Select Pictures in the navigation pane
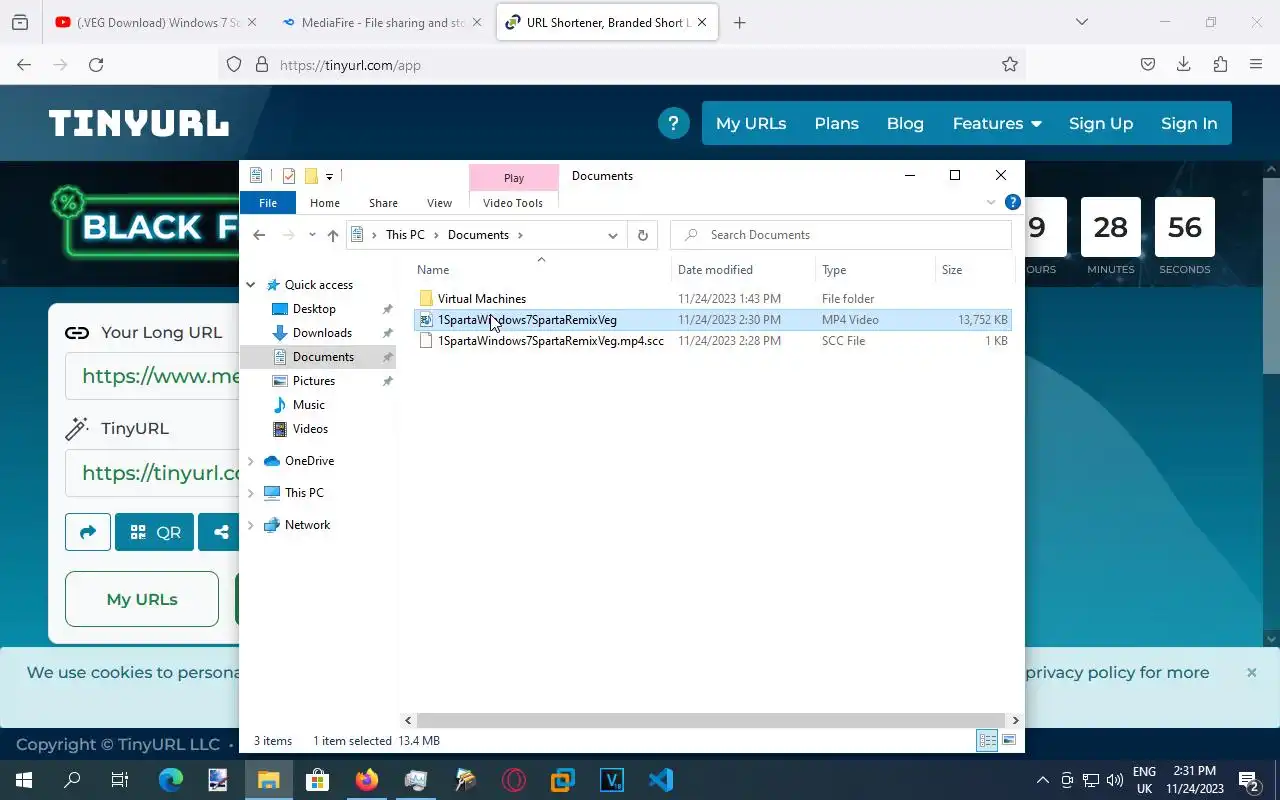 [314, 381]
